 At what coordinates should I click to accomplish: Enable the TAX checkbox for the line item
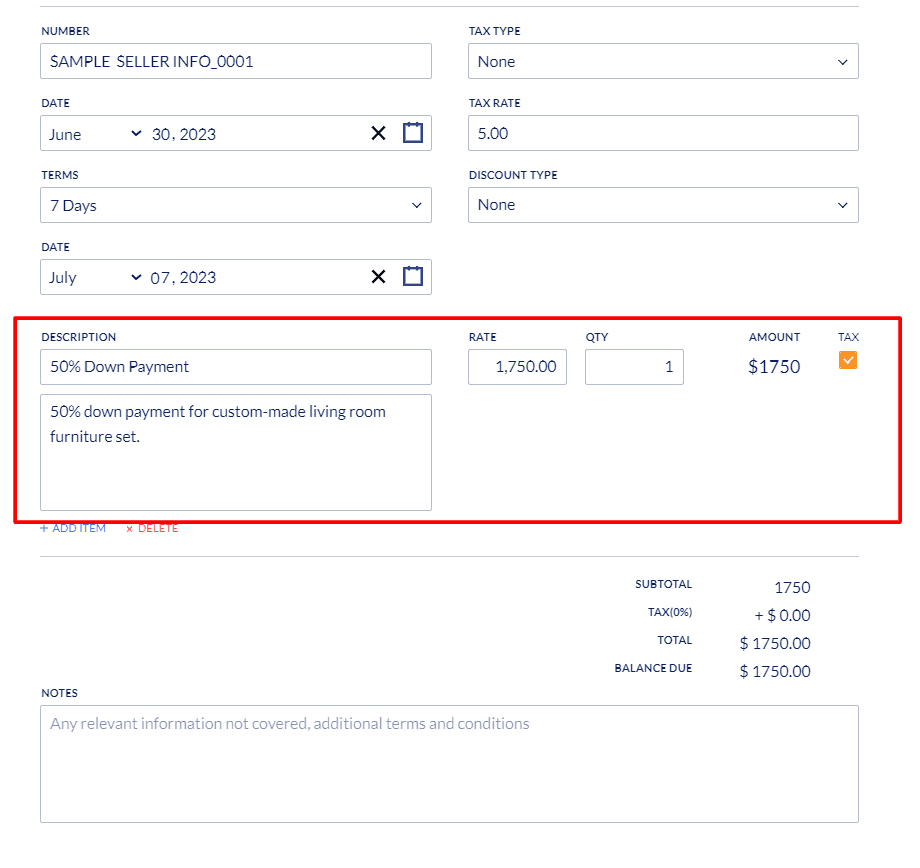(x=847, y=360)
